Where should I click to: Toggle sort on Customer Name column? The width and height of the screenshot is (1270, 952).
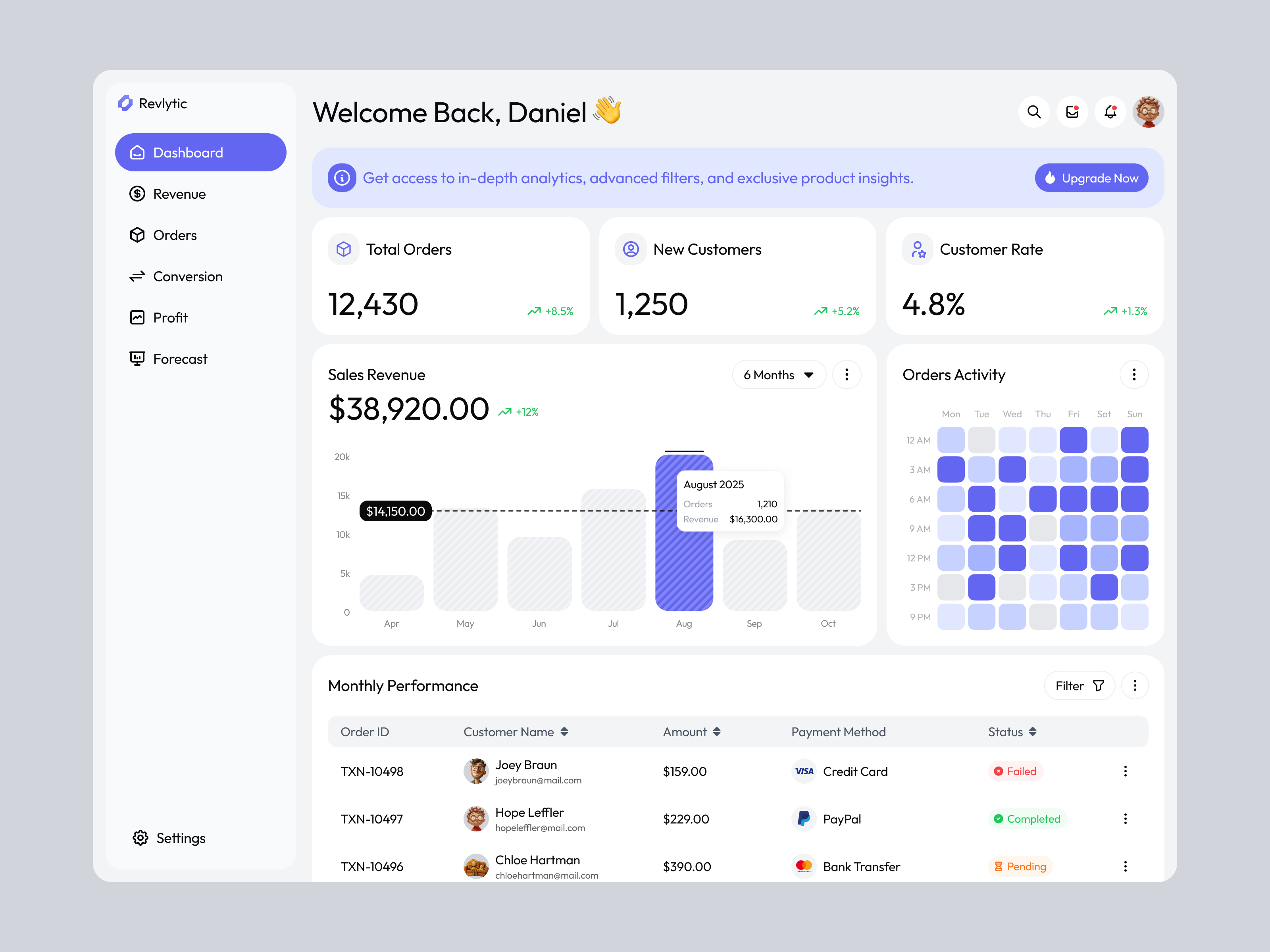[x=565, y=731]
